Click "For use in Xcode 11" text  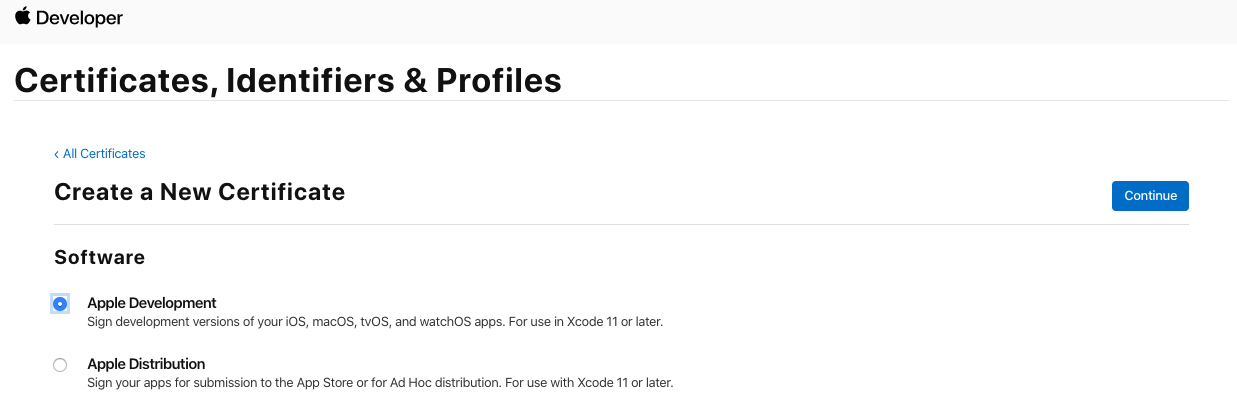[605, 322]
